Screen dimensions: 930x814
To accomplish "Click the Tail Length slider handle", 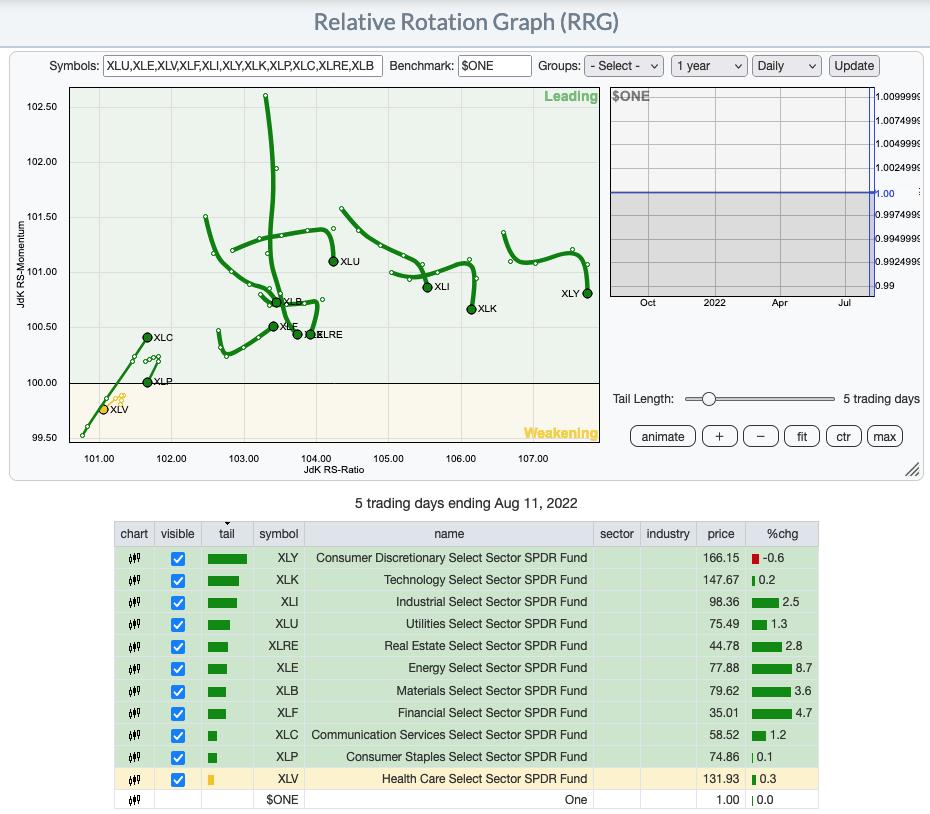I will tap(708, 399).
